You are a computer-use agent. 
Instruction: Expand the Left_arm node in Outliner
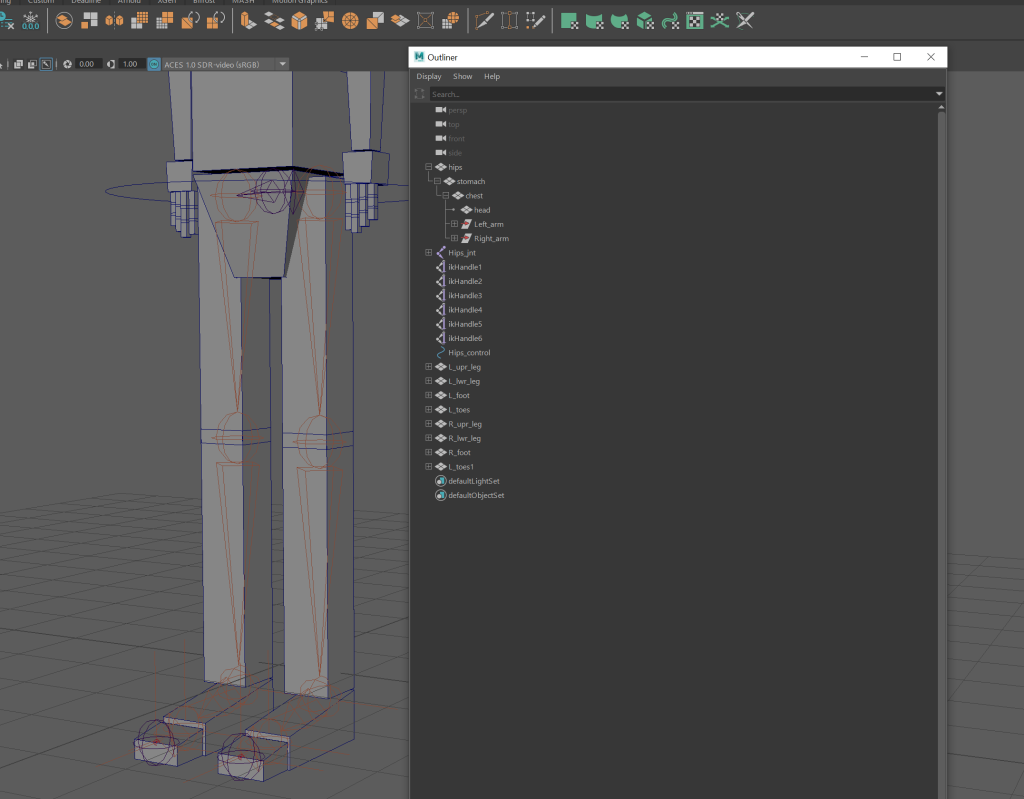(455, 224)
